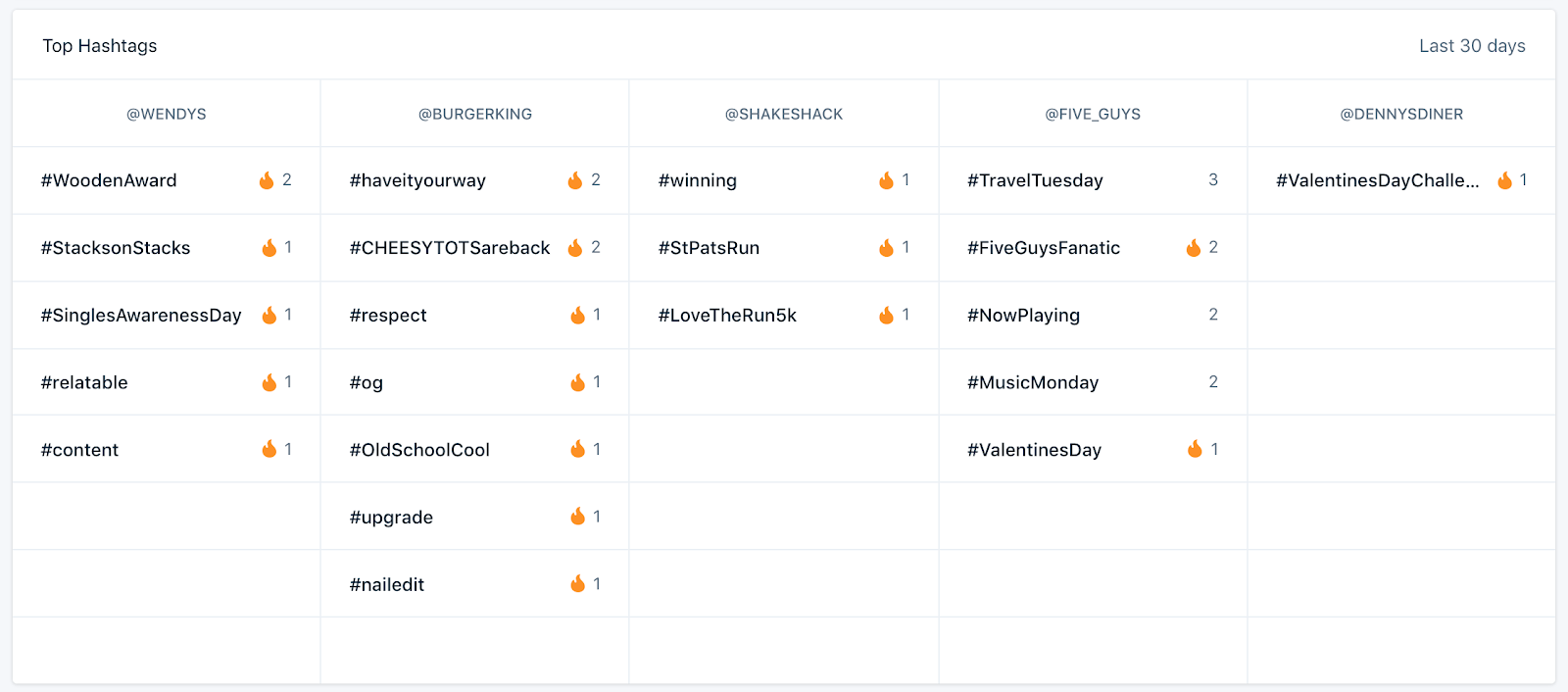Click the flame icon beside #WoodenAward
1568x692 pixels.
[267, 180]
